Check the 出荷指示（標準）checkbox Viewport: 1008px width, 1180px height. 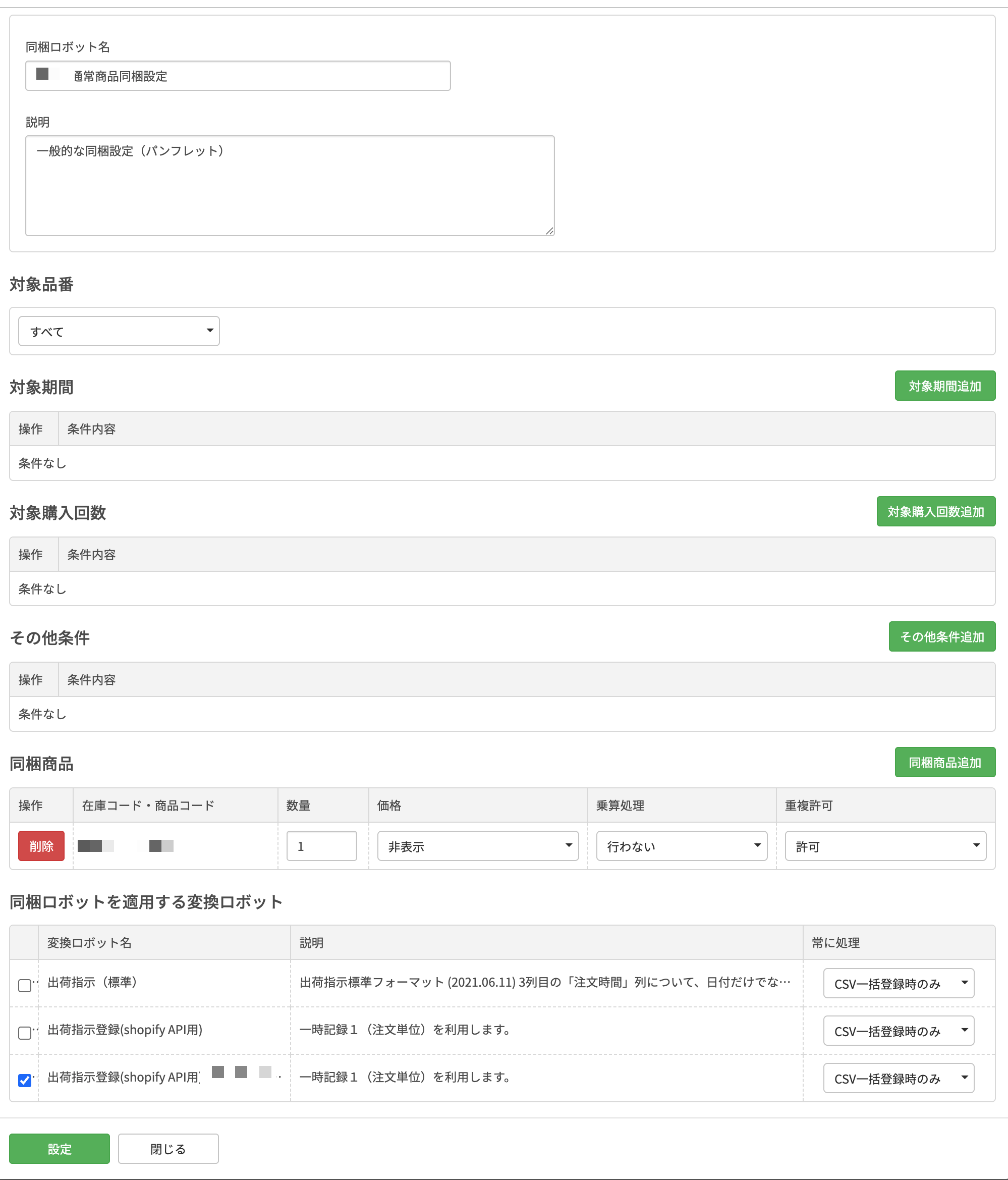25,985
